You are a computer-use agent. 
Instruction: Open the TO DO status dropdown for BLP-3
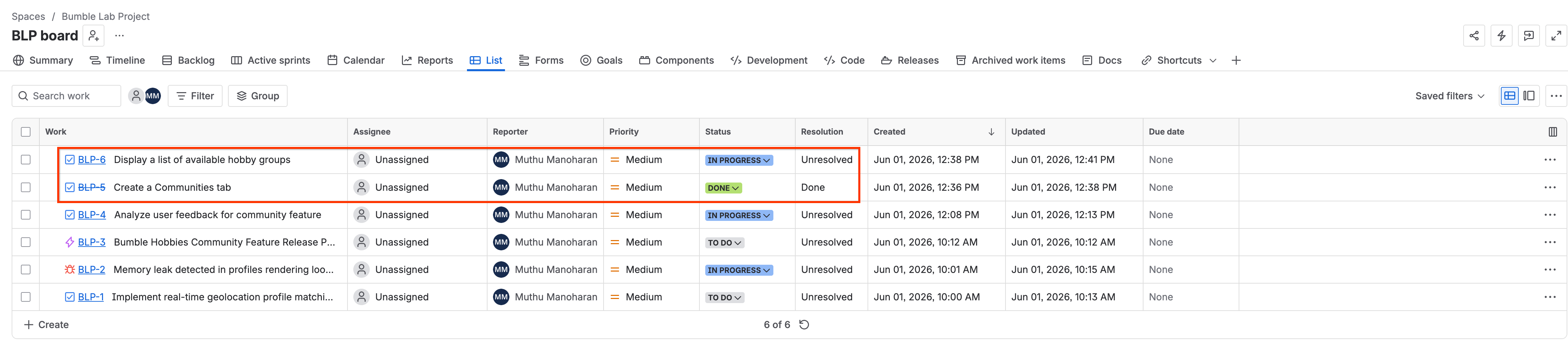coord(724,243)
